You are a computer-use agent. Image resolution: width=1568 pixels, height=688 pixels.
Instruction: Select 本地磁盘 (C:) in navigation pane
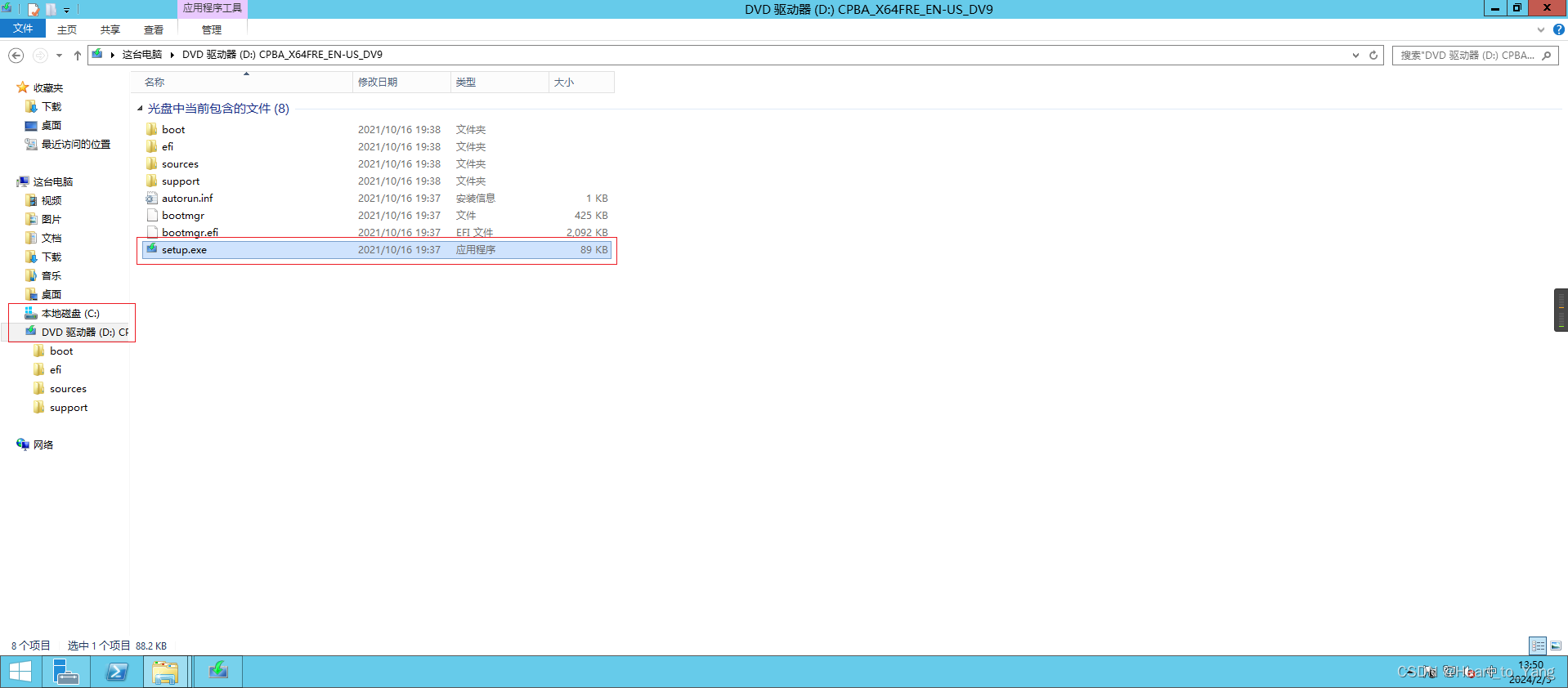click(x=70, y=314)
